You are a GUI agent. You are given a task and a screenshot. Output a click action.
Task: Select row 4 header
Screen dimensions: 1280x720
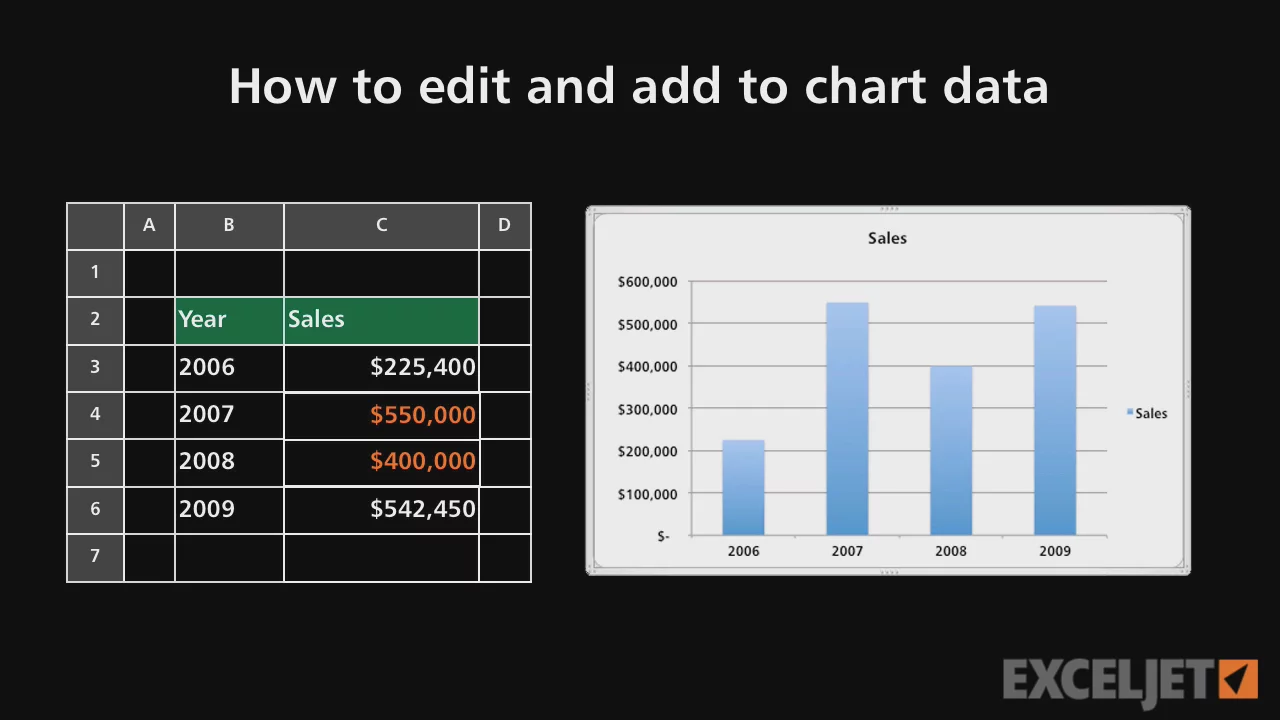pyautogui.click(x=95, y=414)
